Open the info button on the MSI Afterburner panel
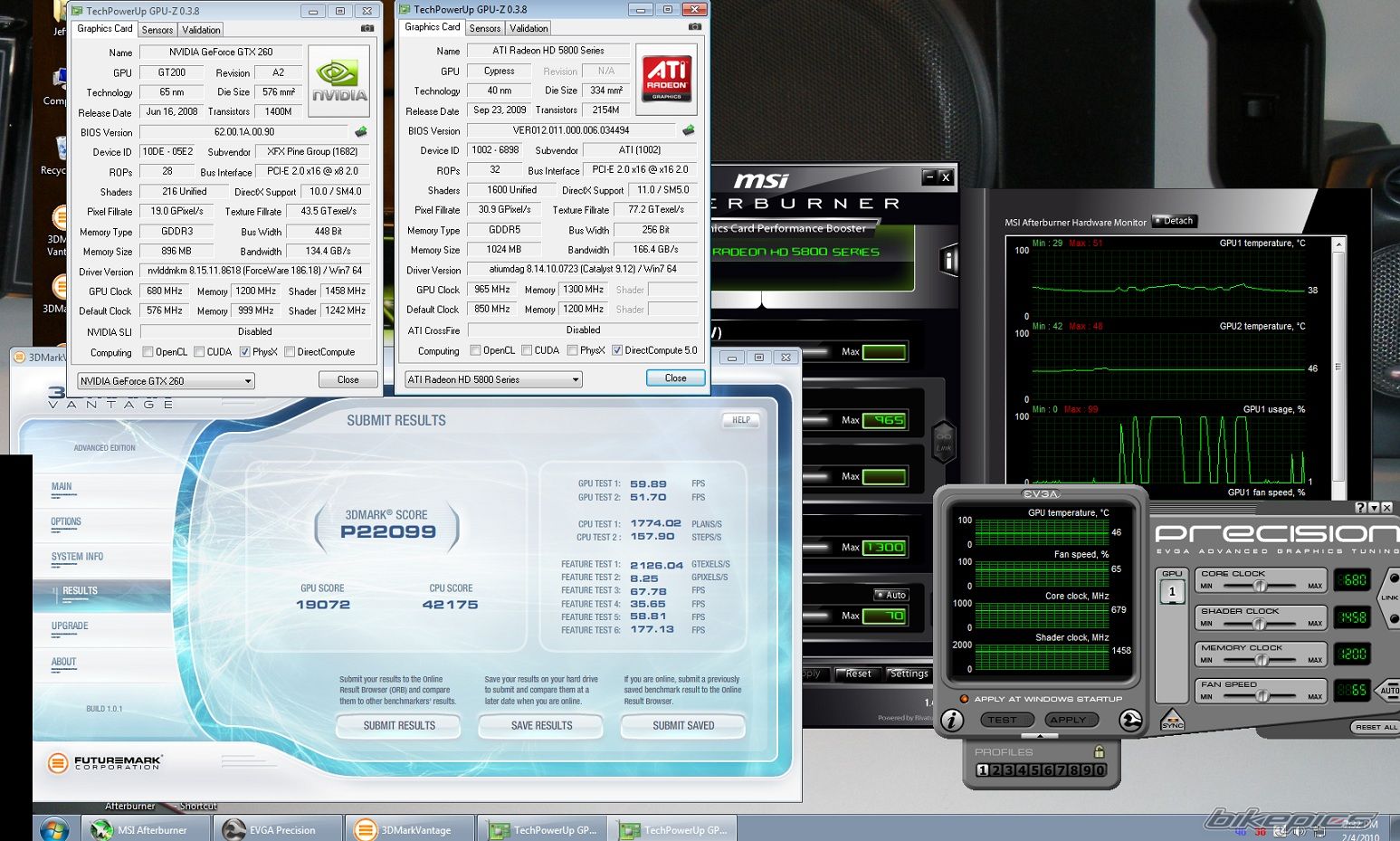 click(948, 262)
